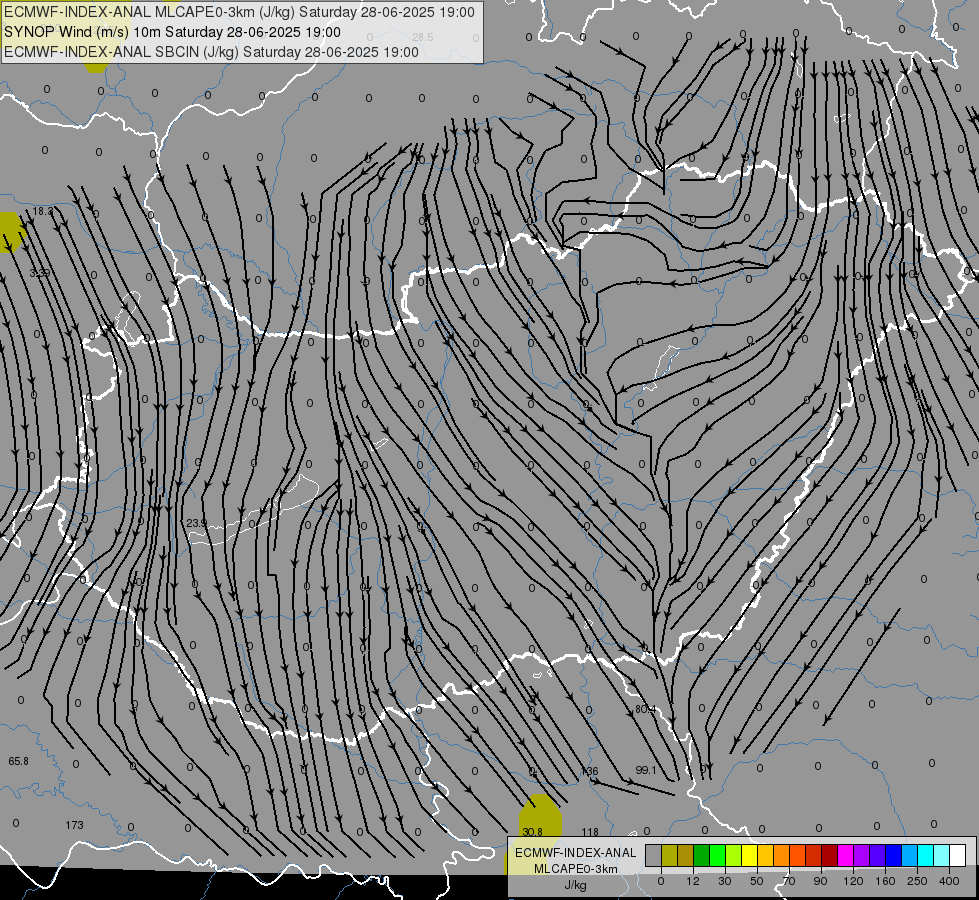Select the dark green legend swatch
This screenshot has height=900, width=979.
click(x=701, y=855)
